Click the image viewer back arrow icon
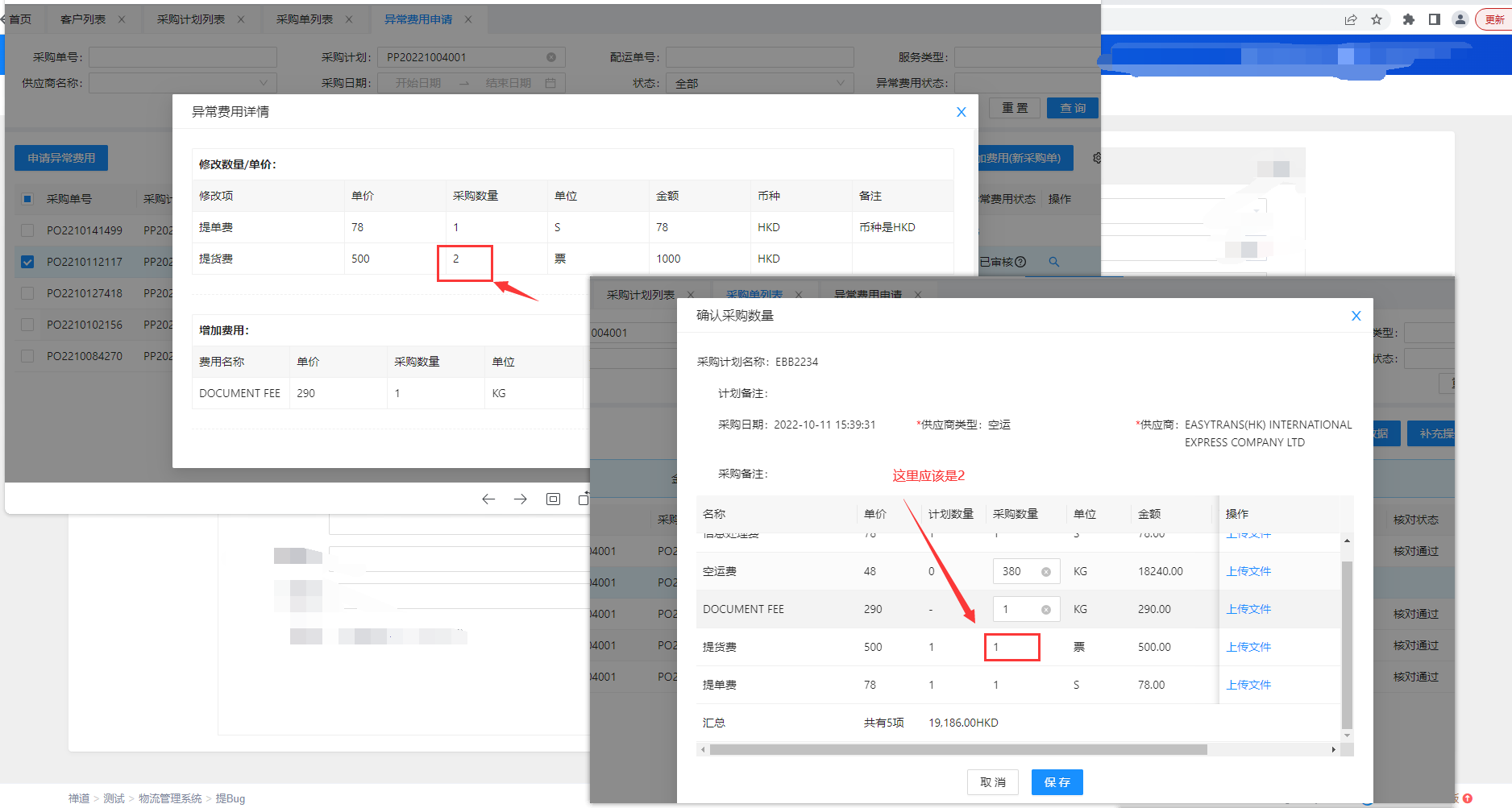Screen dimensions: 1512x808 coord(488,499)
